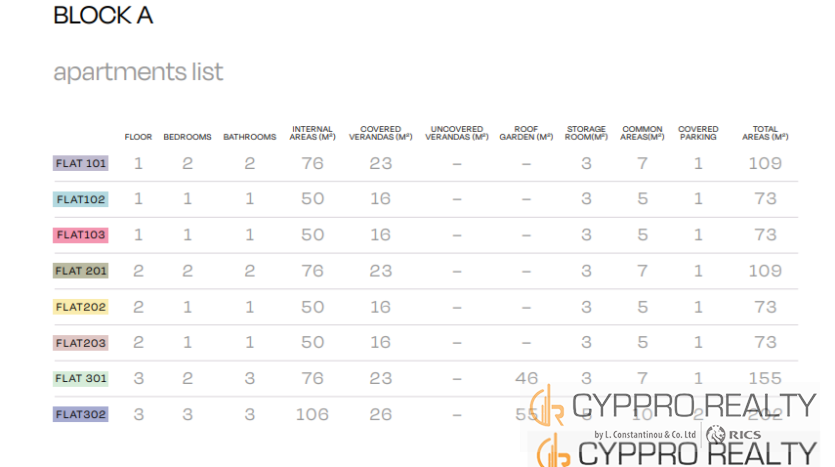Click the INTERNAL AREAS column header
Viewport: 835px width, 467px height.
point(312,133)
